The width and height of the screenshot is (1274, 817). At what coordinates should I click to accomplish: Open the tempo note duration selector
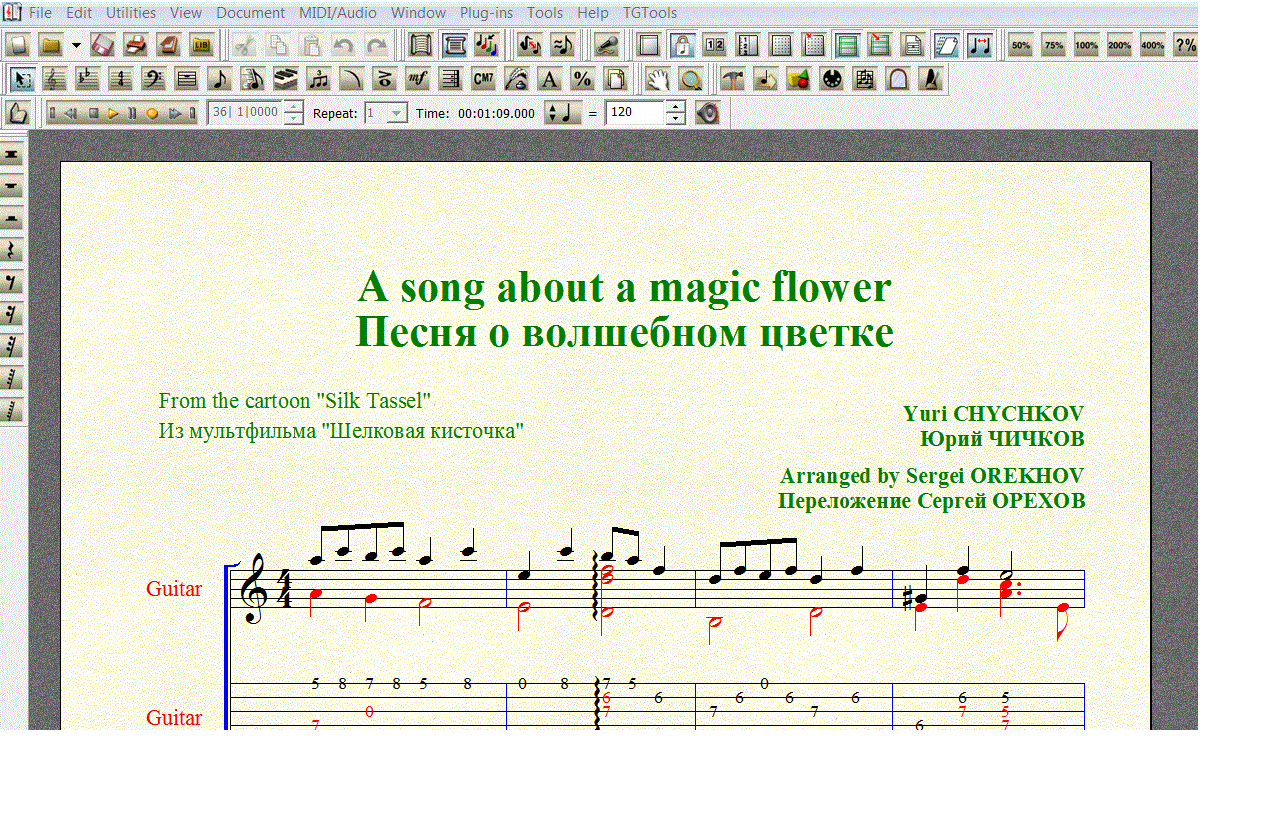[563, 113]
